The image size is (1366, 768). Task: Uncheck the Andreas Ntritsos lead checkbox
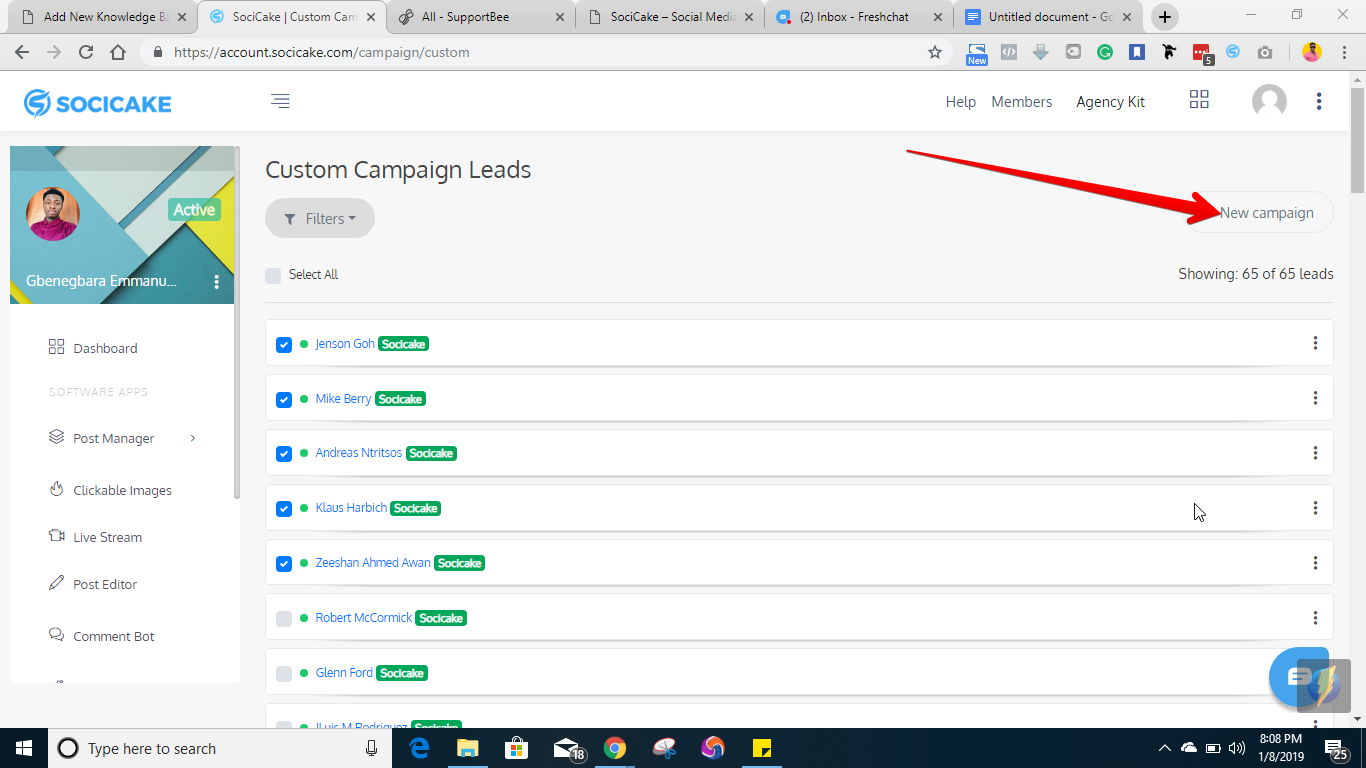tap(284, 454)
